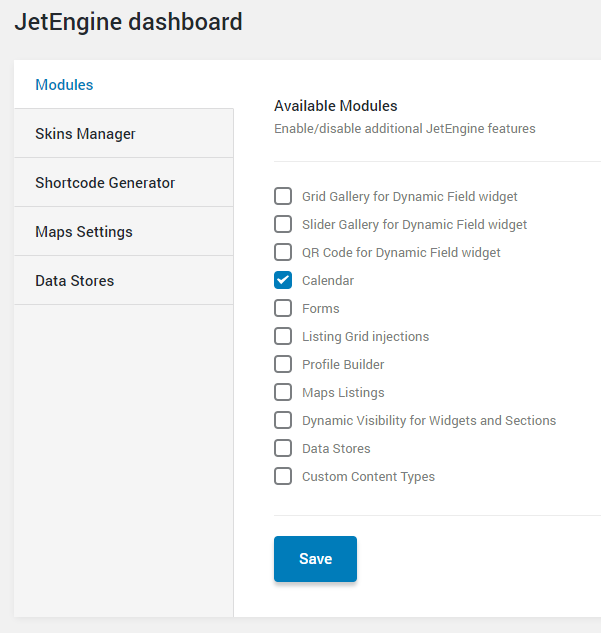
Task: Check the Maps Listings checkbox
Action: point(283,392)
